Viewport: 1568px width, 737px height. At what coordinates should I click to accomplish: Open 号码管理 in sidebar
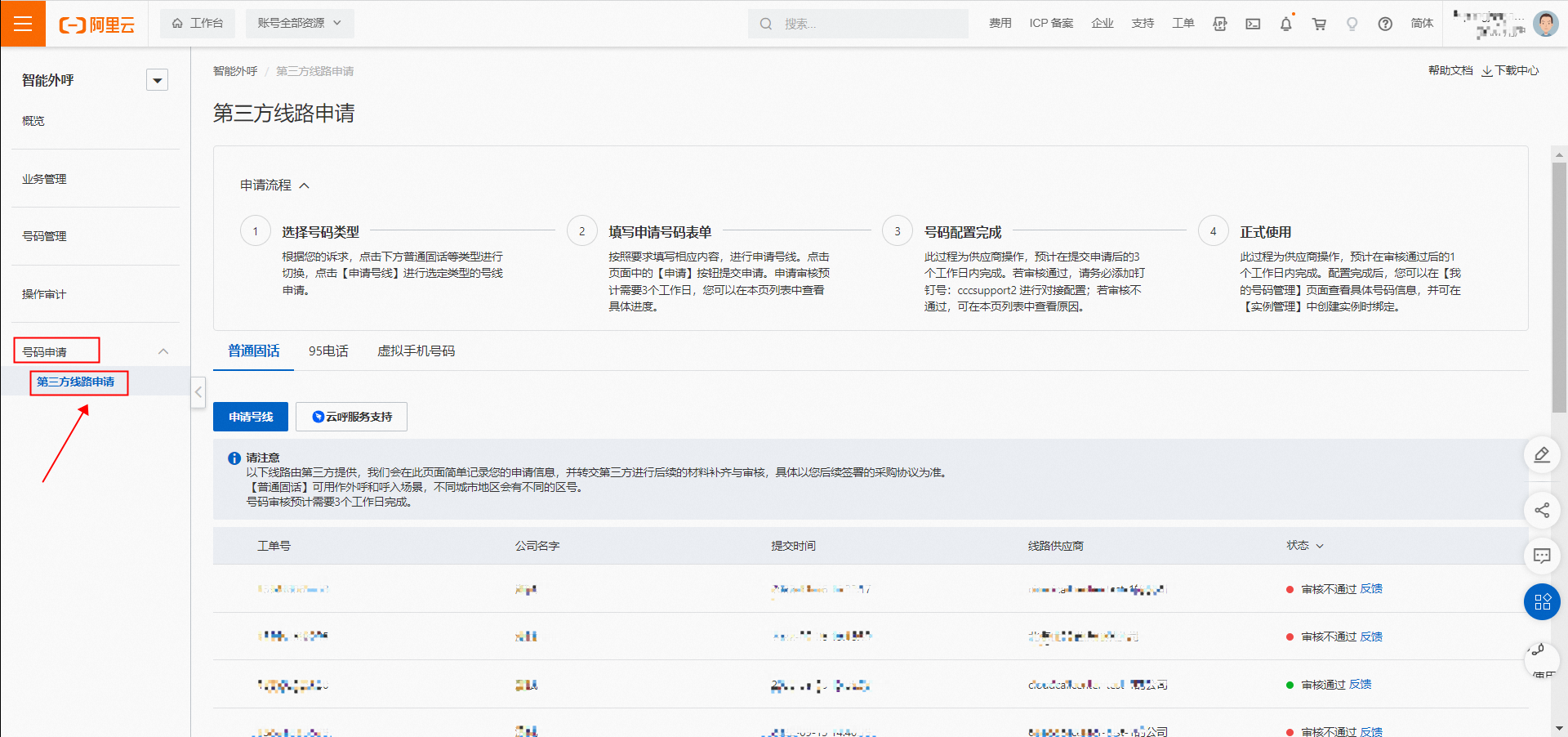(x=44, y=236)
